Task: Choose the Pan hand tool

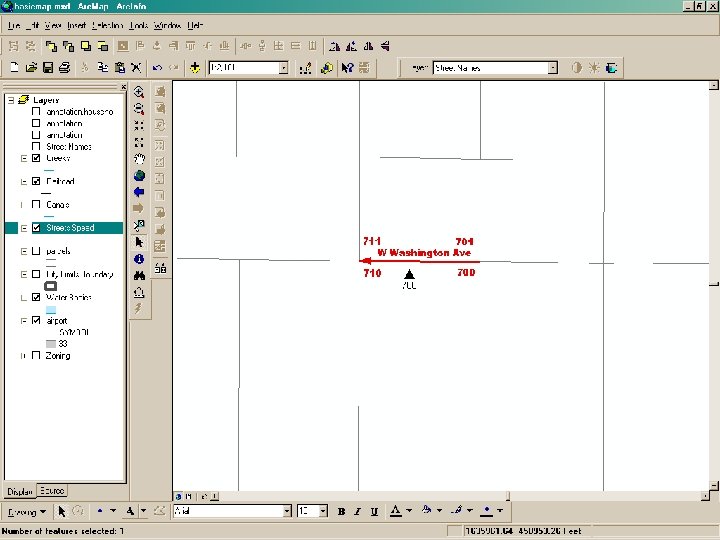Action: pos(139,159)
